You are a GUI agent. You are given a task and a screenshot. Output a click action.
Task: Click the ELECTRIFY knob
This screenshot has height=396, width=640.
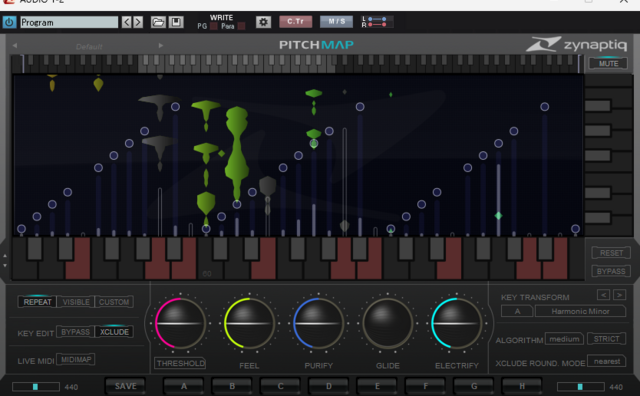point(456,323)
